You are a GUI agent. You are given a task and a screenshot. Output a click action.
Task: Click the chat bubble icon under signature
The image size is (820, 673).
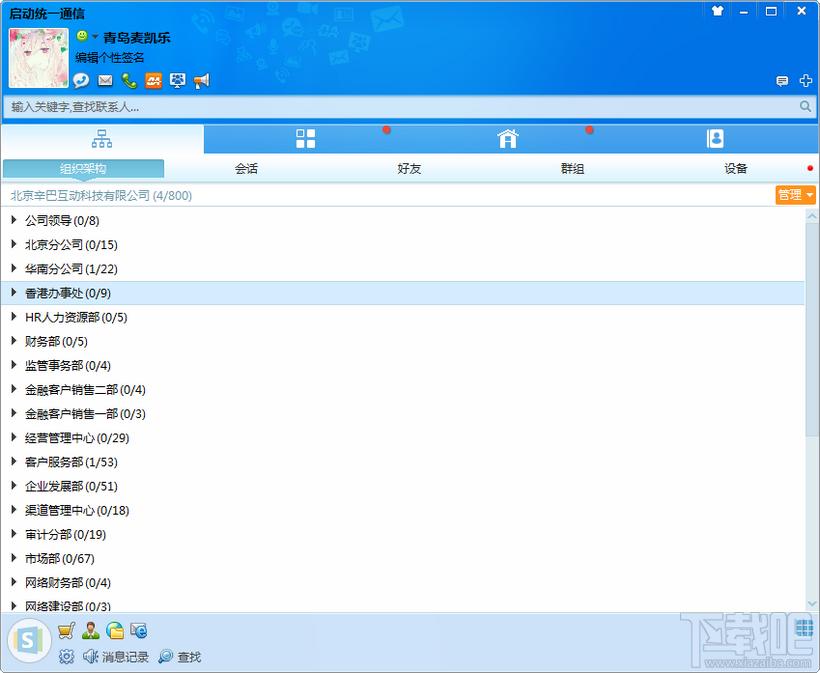[81, 80]
